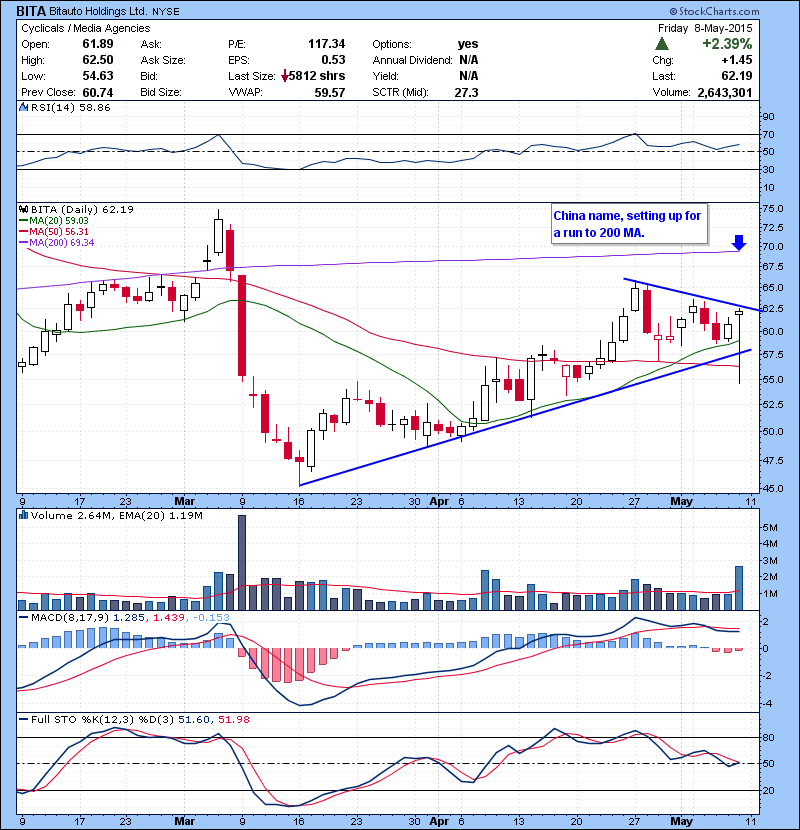Screen dimensions: 800x830
Task: Click the Annual Dividend label
Action: pos(412,60)
